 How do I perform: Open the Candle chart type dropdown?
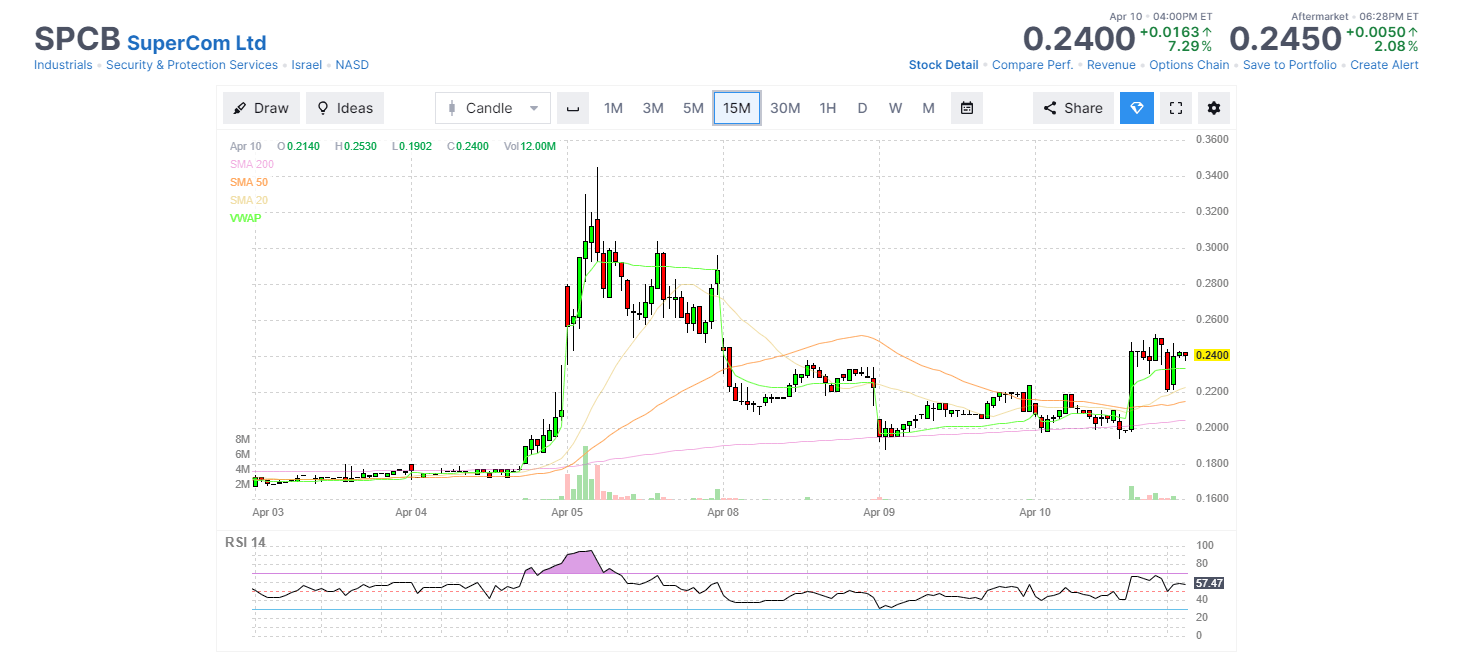[492, 107]
